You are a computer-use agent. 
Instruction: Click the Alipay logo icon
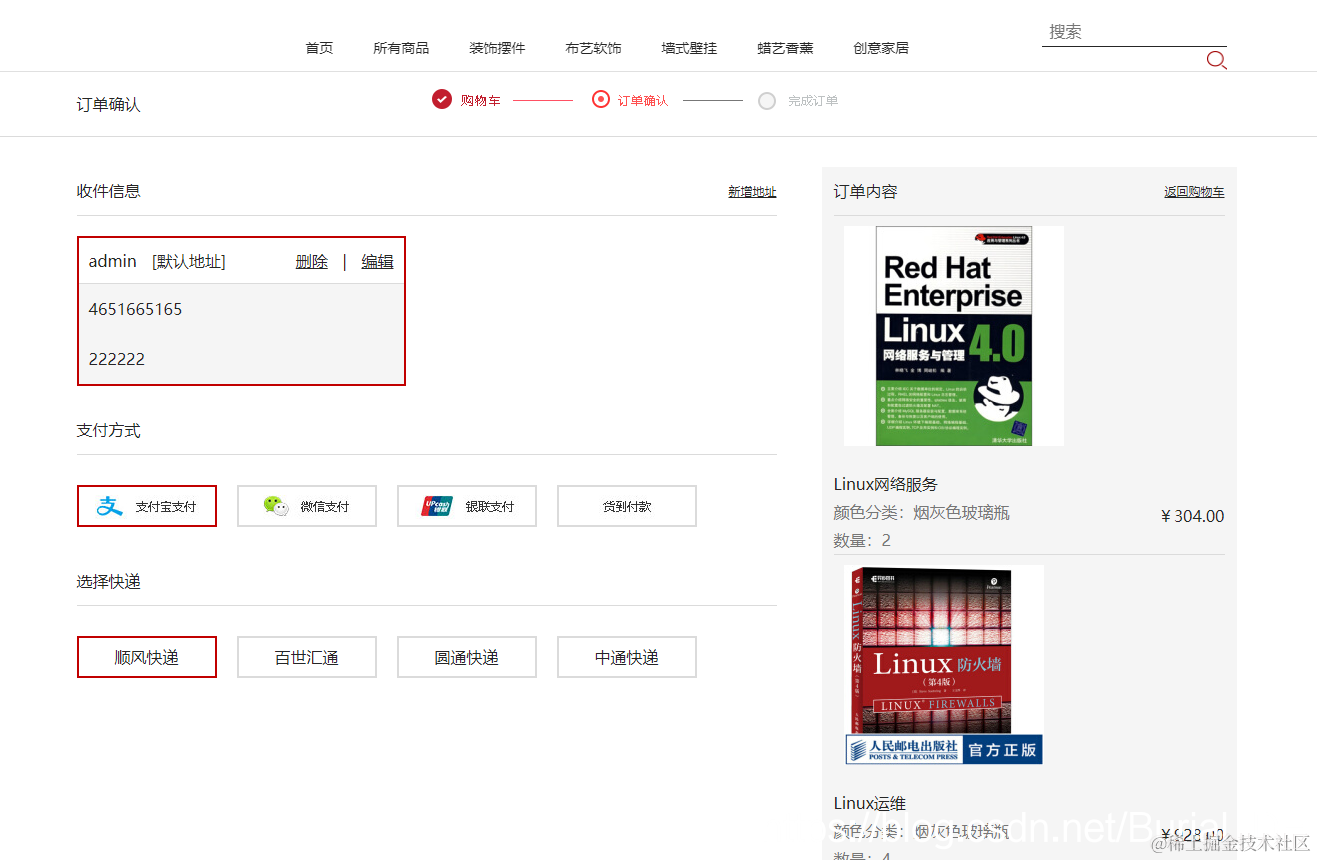point(109,506)
